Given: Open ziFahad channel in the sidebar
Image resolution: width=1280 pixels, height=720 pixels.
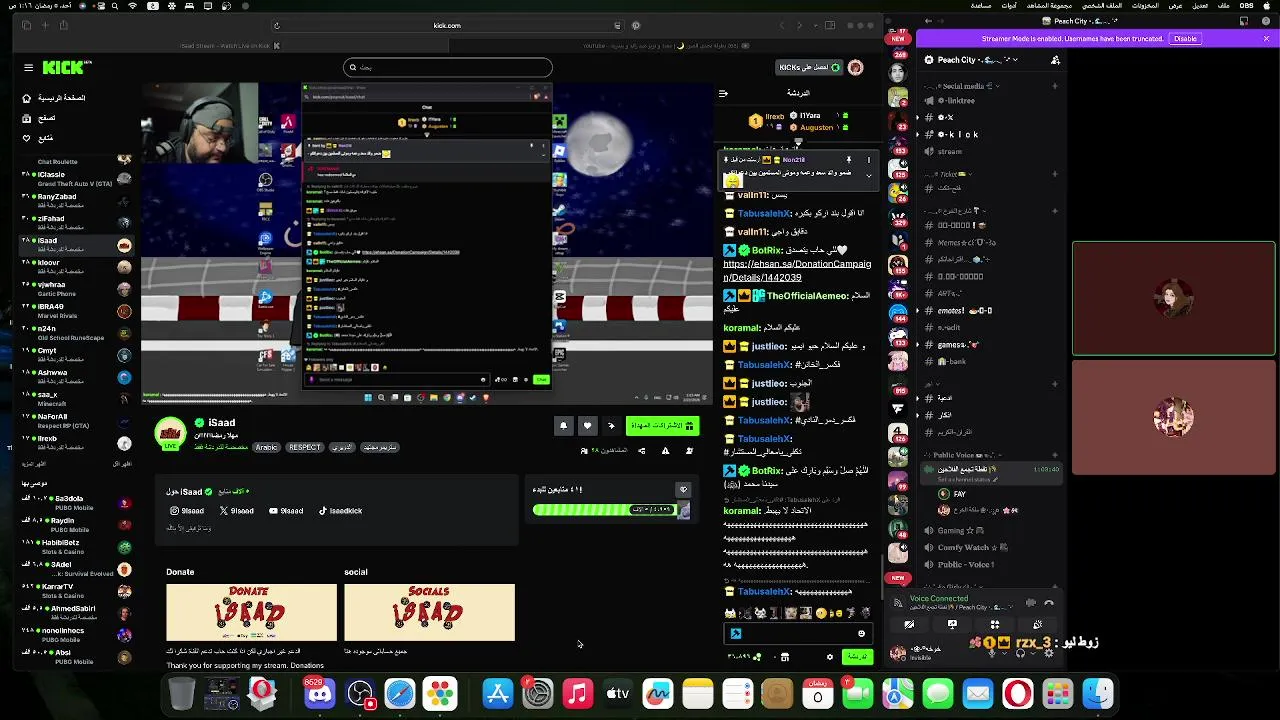Looking at the screenshot, I should [75, 222].
